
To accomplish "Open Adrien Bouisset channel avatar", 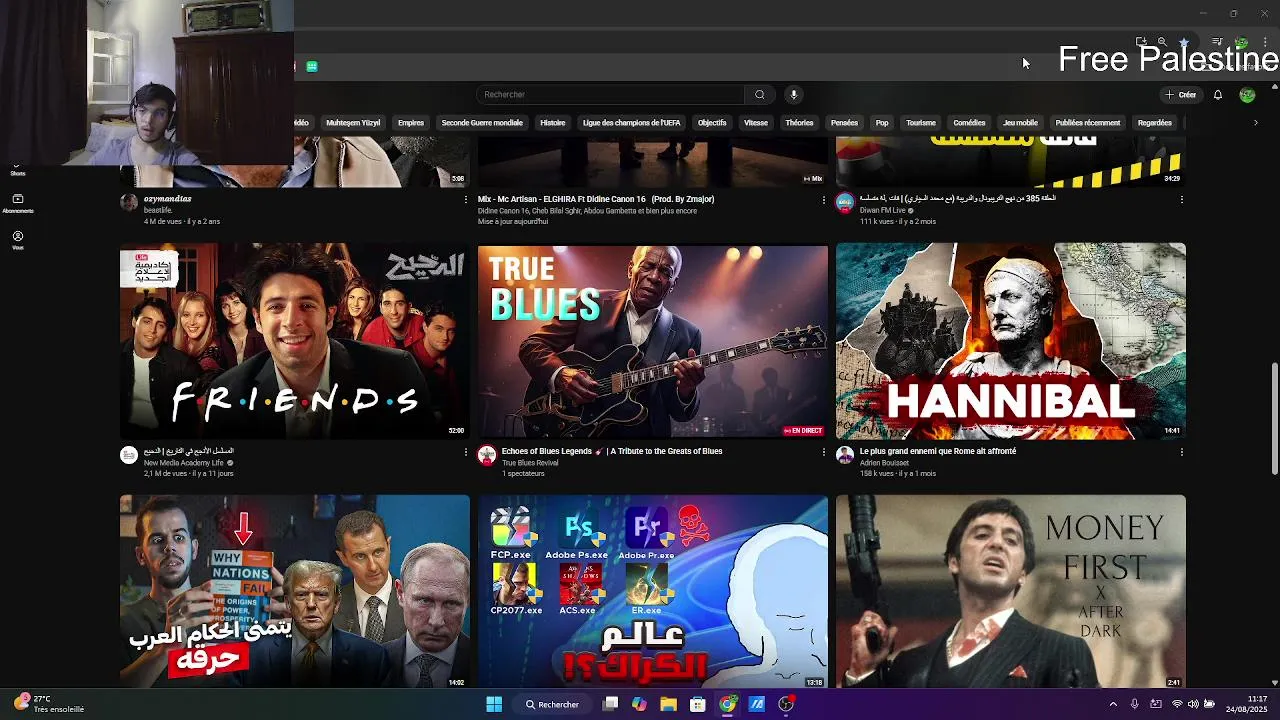I will (x=845, y=455).
